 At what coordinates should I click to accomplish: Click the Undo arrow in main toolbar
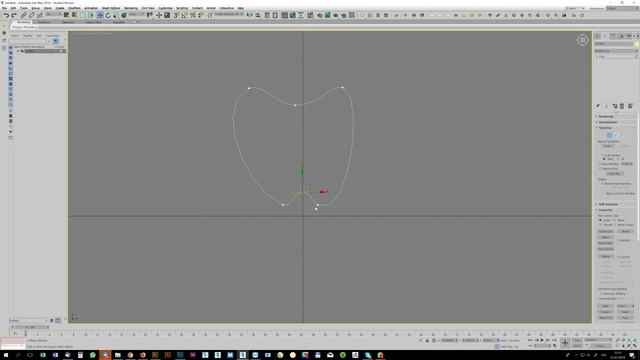tap(6, 15)
